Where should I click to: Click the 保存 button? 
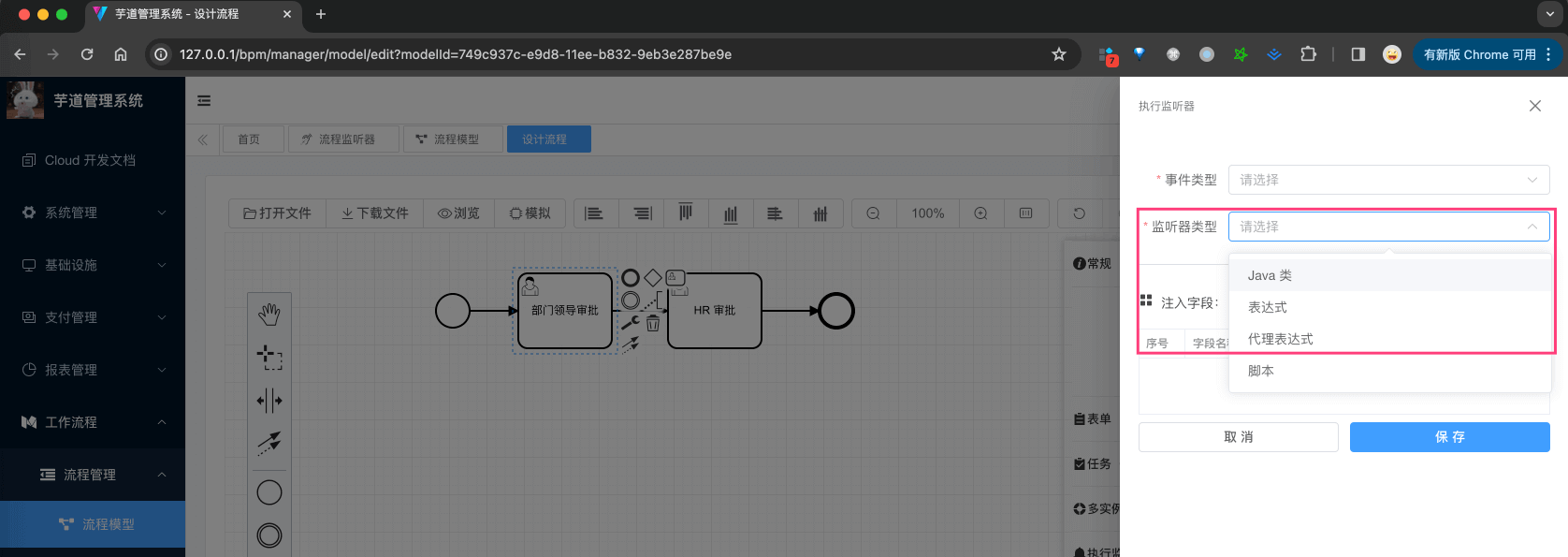click(1449, 437)
